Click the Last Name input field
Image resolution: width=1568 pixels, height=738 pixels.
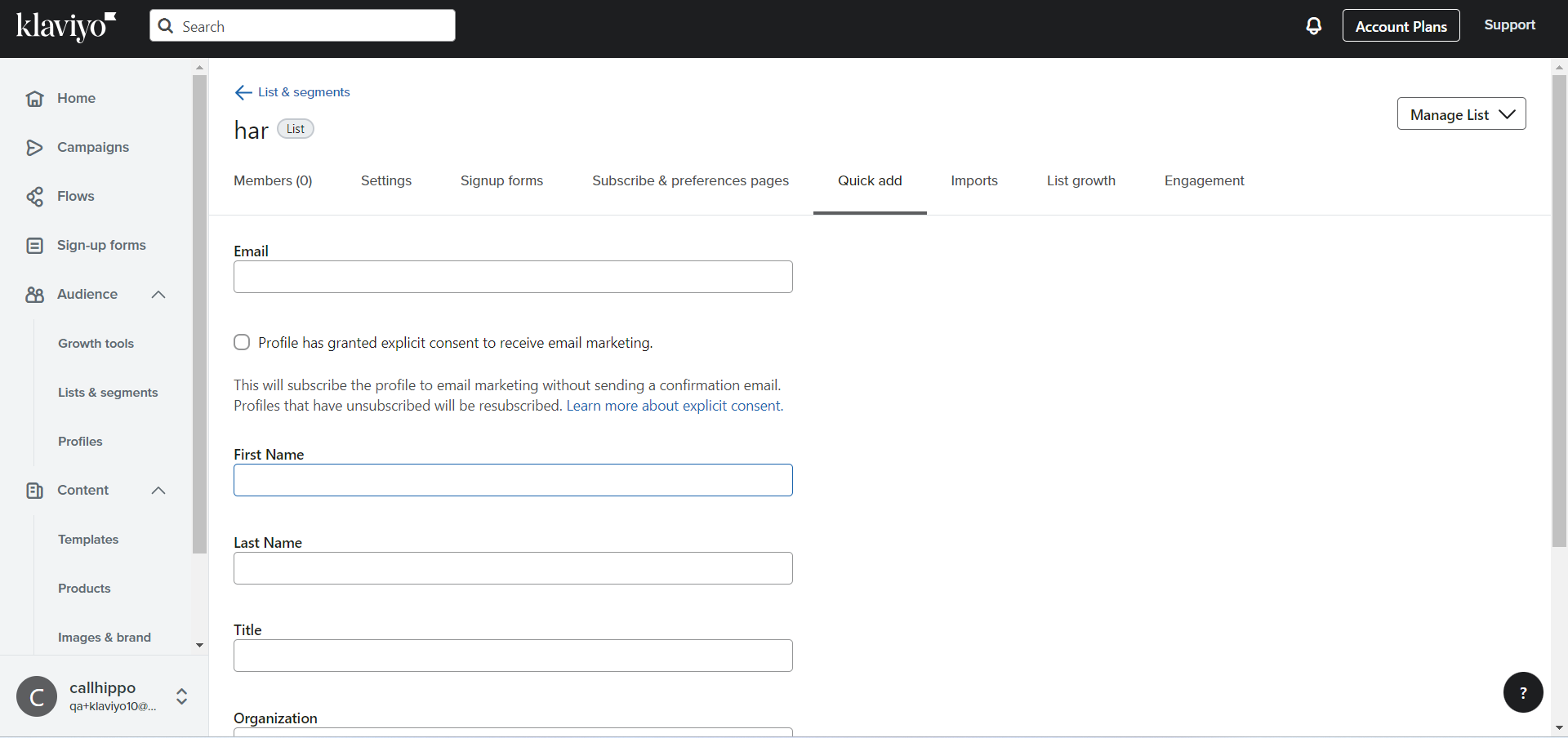(x=513, y=568)
